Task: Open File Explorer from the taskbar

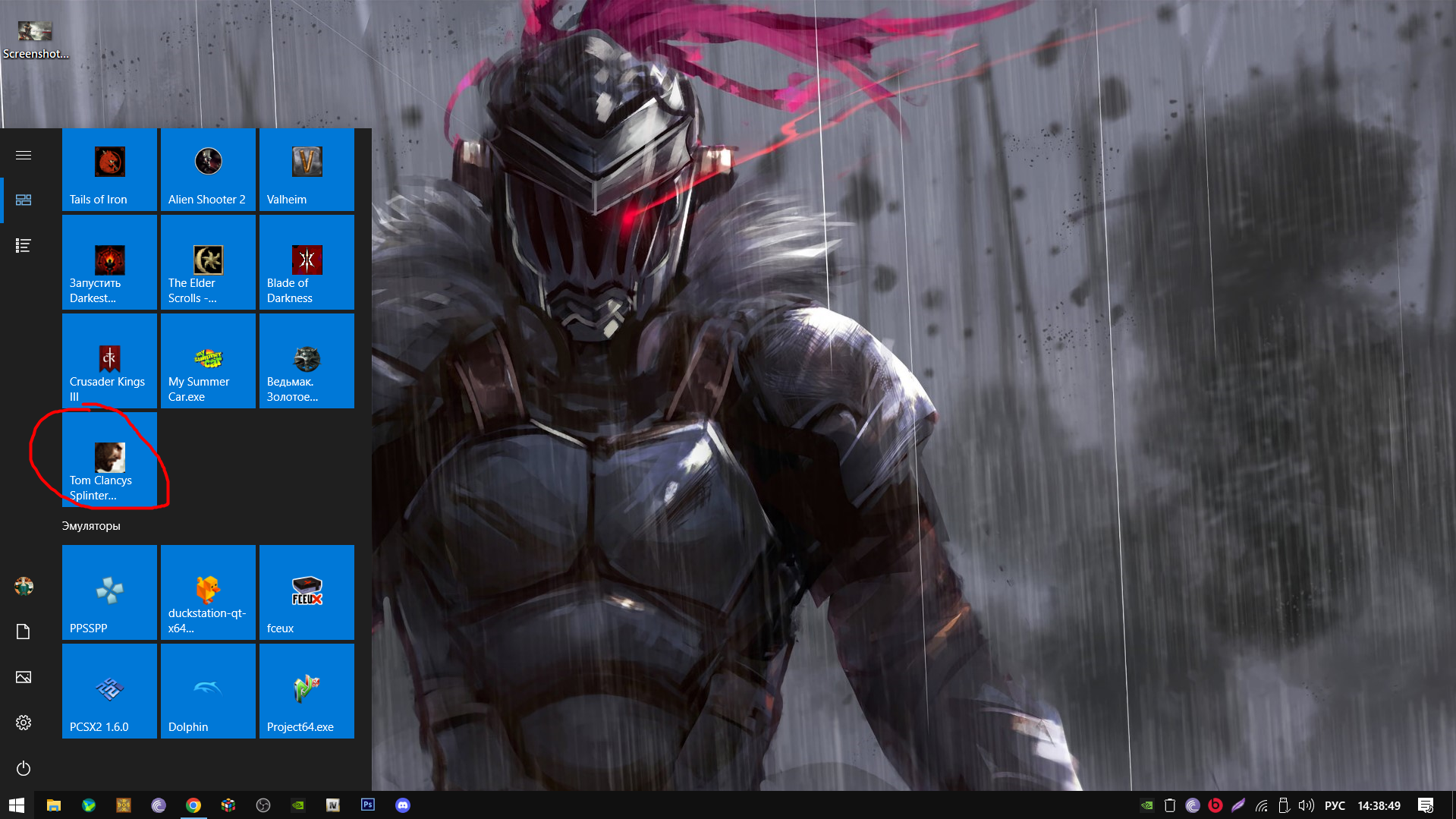Action: click(53, 805)
